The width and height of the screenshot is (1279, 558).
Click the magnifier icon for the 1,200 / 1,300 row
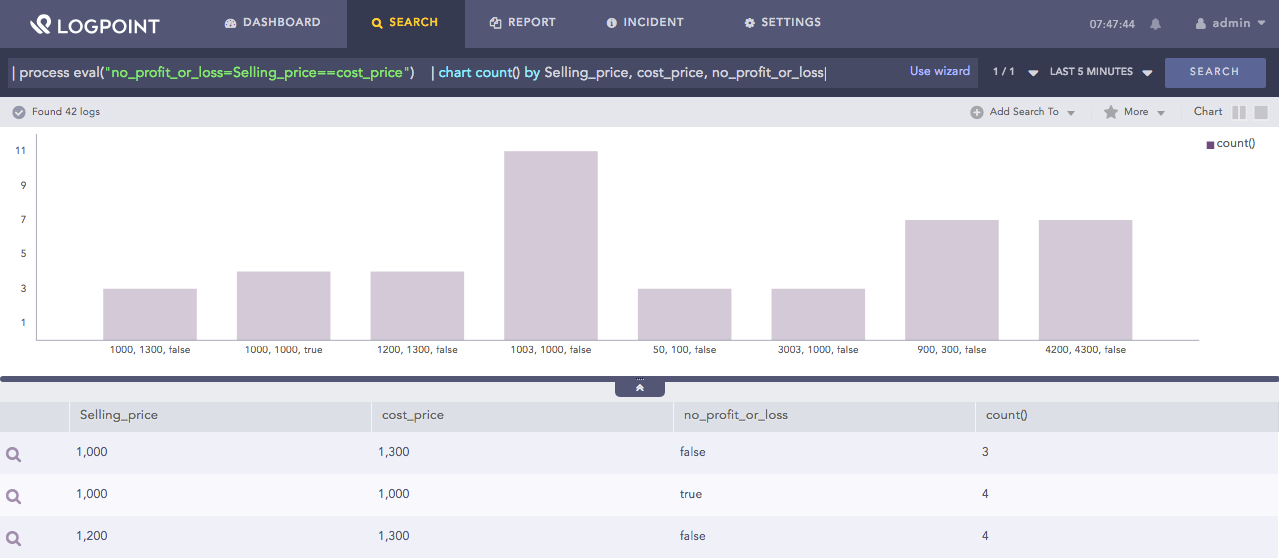click(x=14, y=538)
